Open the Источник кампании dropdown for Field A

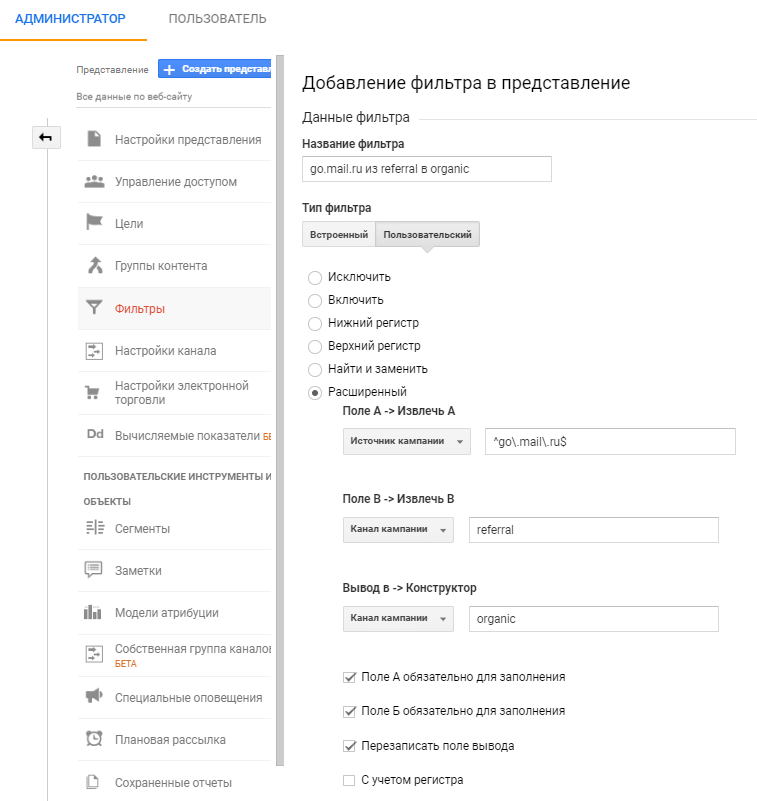pos(407,441)
